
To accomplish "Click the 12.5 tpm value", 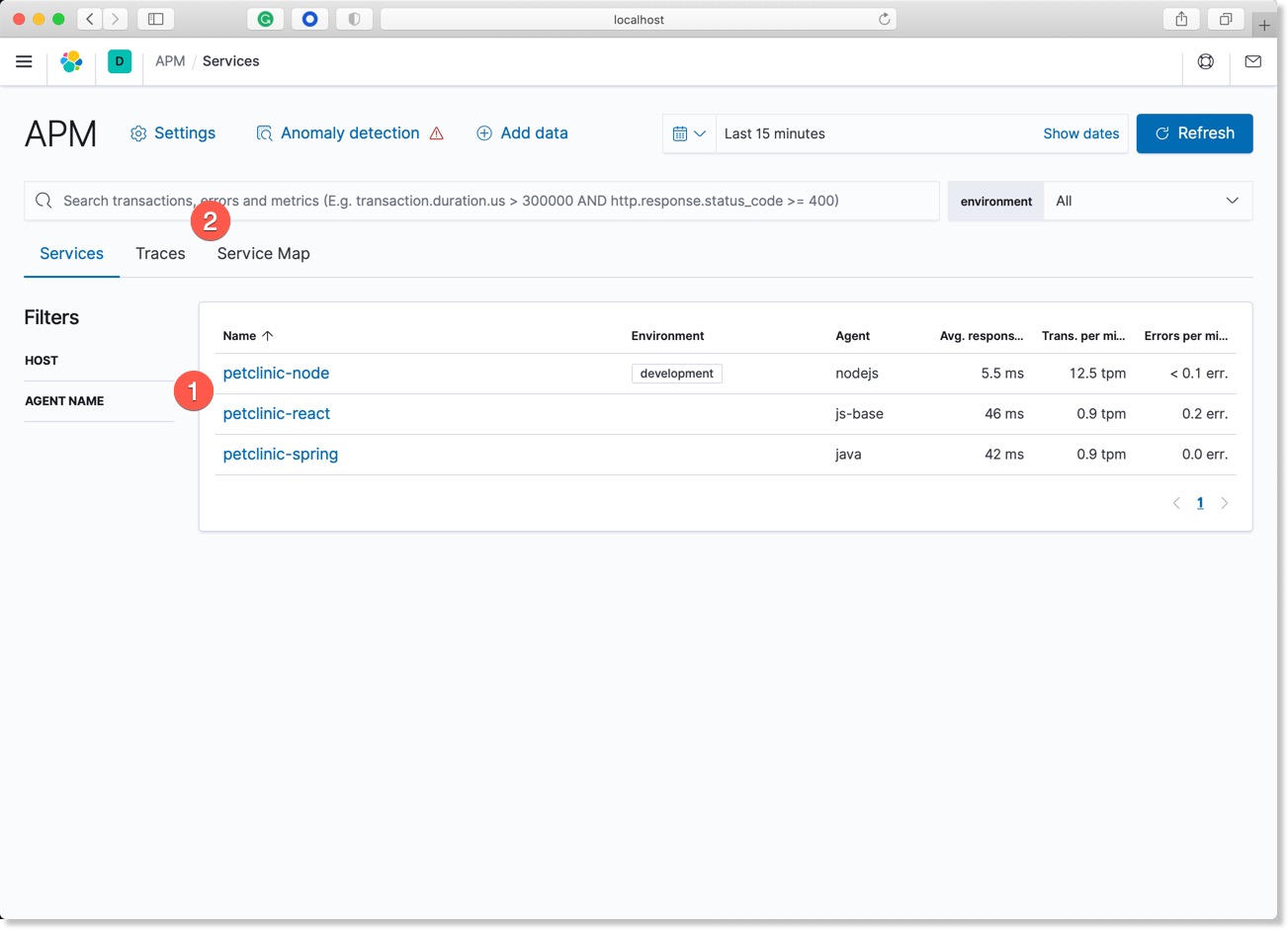I will (1097, 374).
